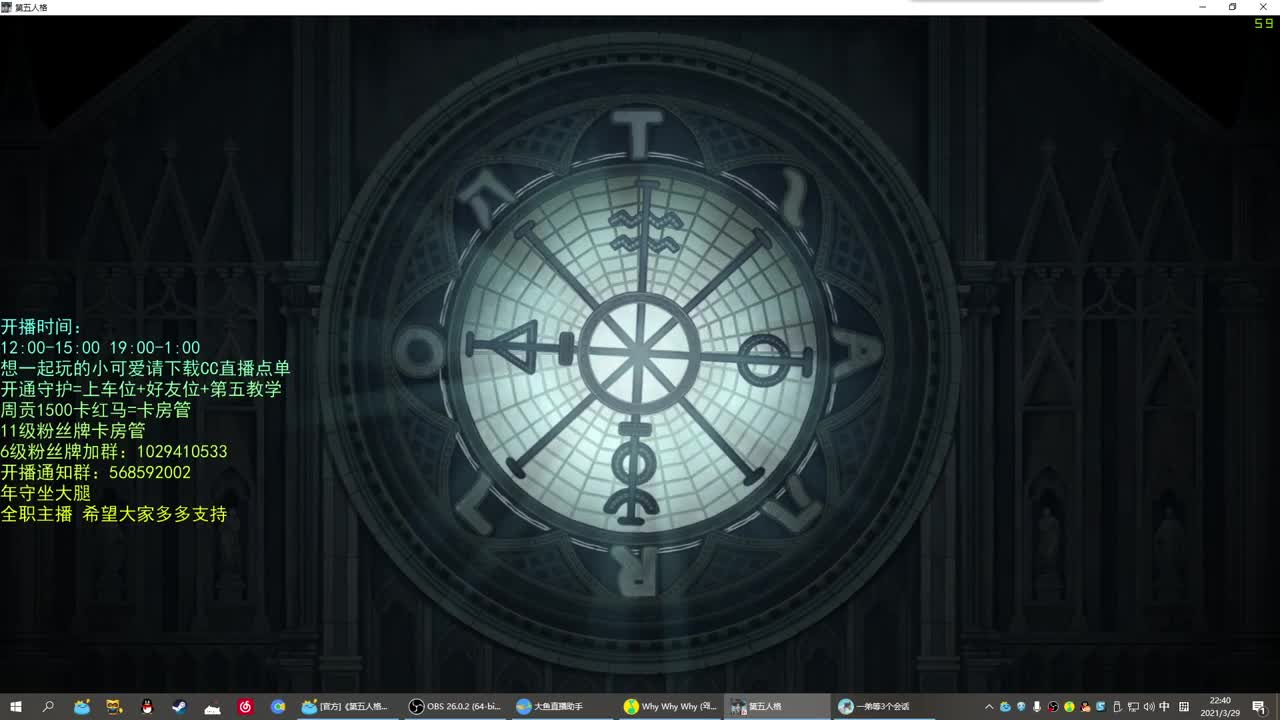The height and width of the screenshot is (720, 1280).
Task: Click the line 开通守护=上车位+好友位+第五教学
Action: (x=141, y=389)
